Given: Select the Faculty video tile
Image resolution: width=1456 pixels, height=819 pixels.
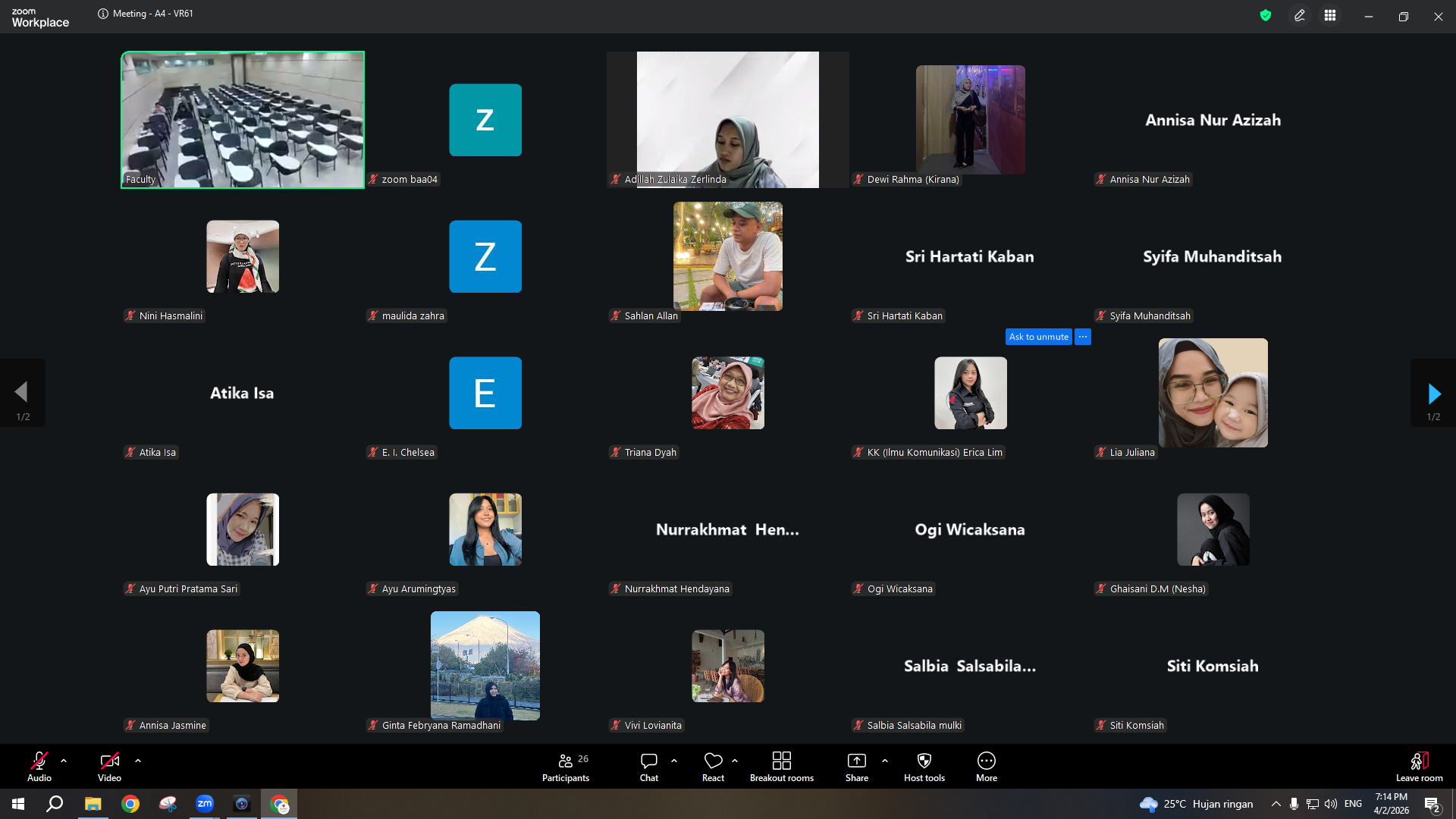Looking at the screenshot, I should tap(243, 120).
